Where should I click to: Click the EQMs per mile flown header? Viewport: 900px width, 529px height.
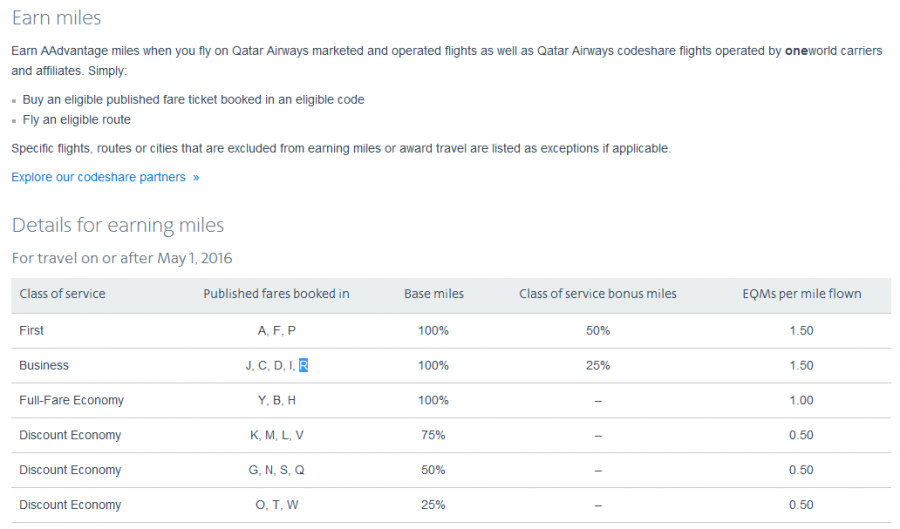pos(799,294)
